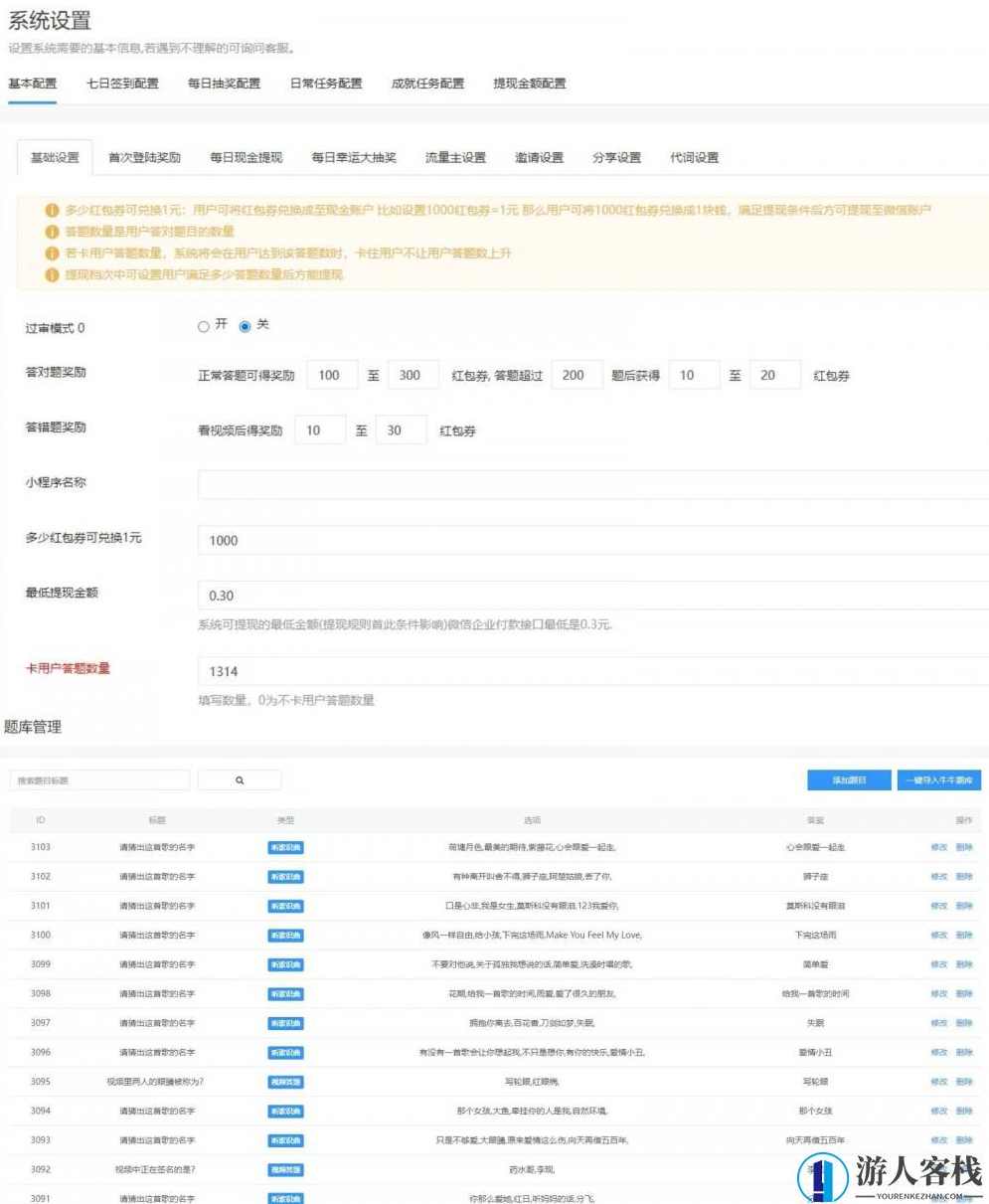Click 修改 on question row 3103
The height and width of the screenshot is (1204, 989).
pos(938,847)
